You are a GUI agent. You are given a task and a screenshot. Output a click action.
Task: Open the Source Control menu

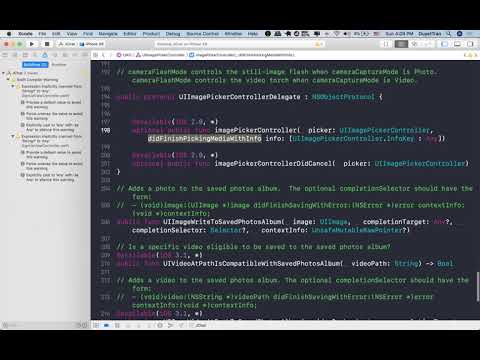point(203,34)
